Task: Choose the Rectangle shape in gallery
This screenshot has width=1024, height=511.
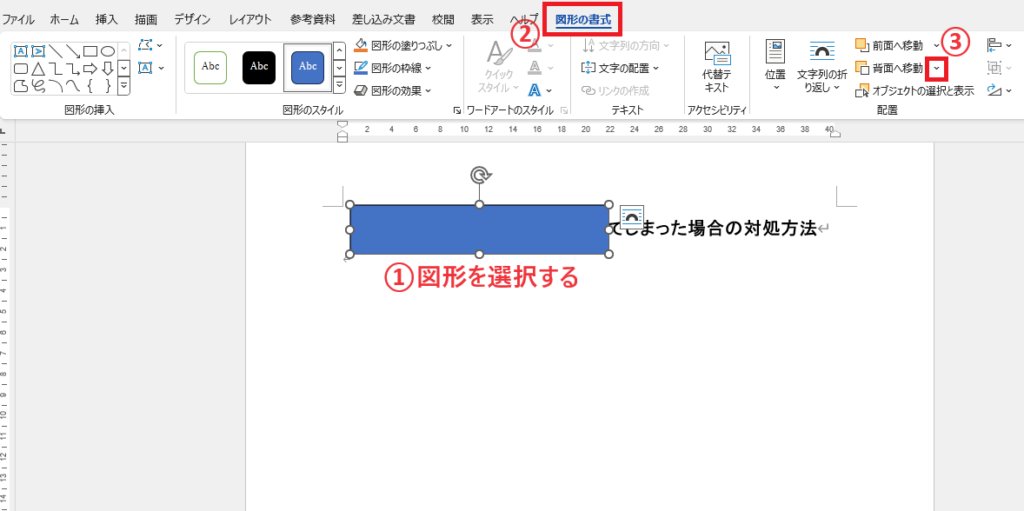Action: pyautogui.click(x=90, y=51)
